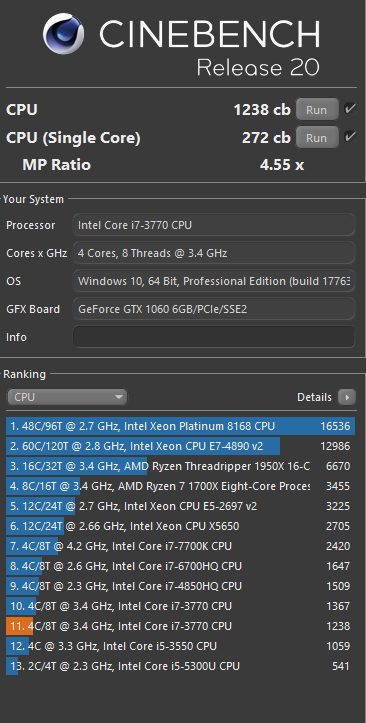
Task: Click into the Info text field
Action: 214,337
